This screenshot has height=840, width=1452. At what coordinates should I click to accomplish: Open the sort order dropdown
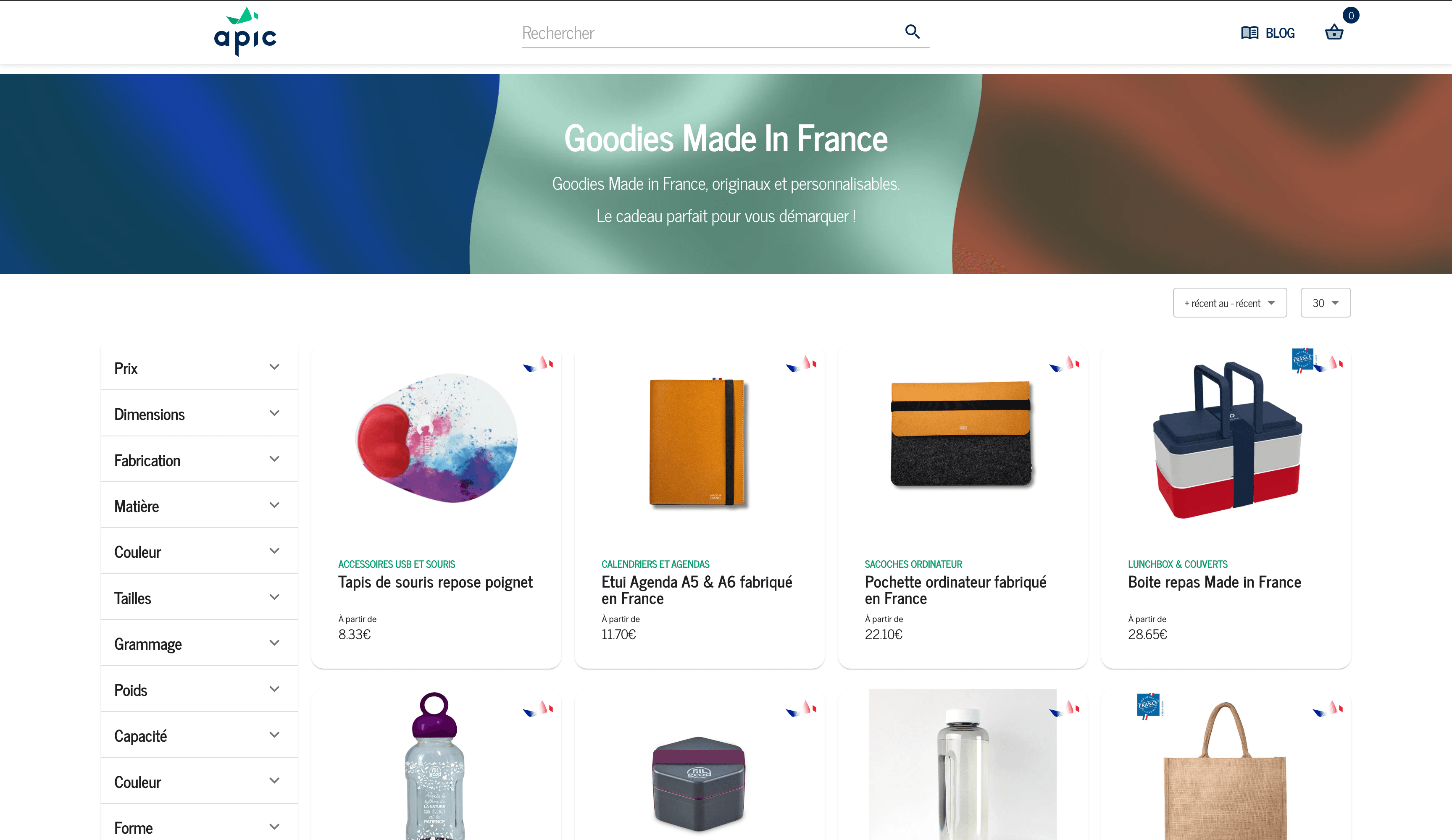click(x=1229, y=303)
